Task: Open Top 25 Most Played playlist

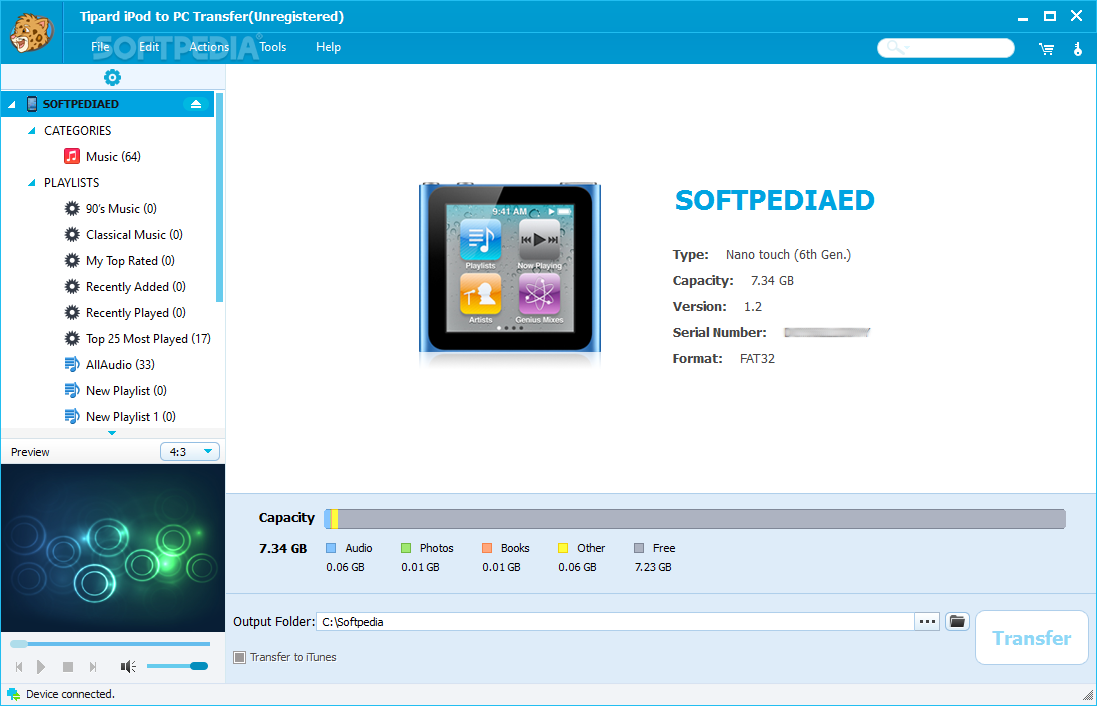Action: point(148,339)
